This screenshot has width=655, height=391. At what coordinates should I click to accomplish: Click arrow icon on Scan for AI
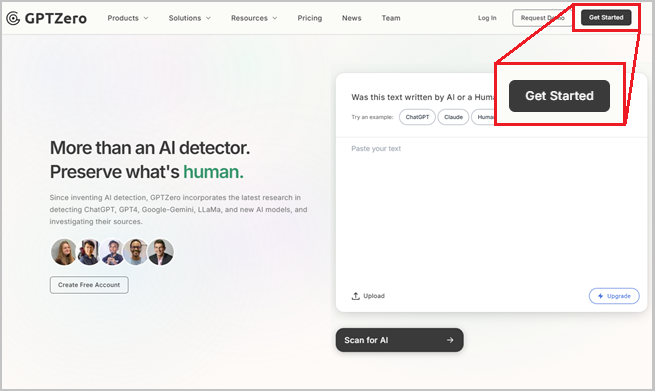[x=450, y=340]
